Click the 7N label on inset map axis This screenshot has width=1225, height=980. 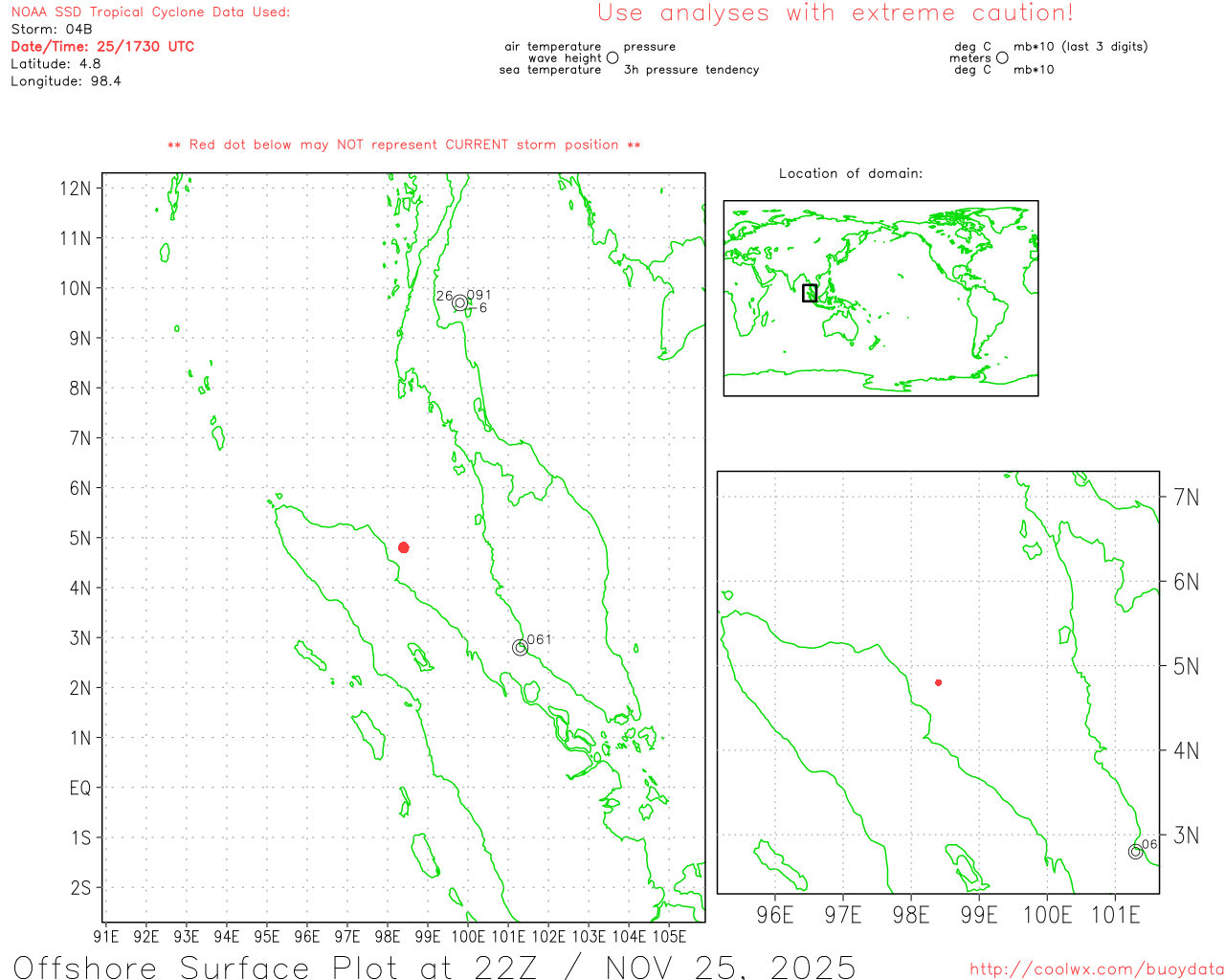click(1186, 497)
